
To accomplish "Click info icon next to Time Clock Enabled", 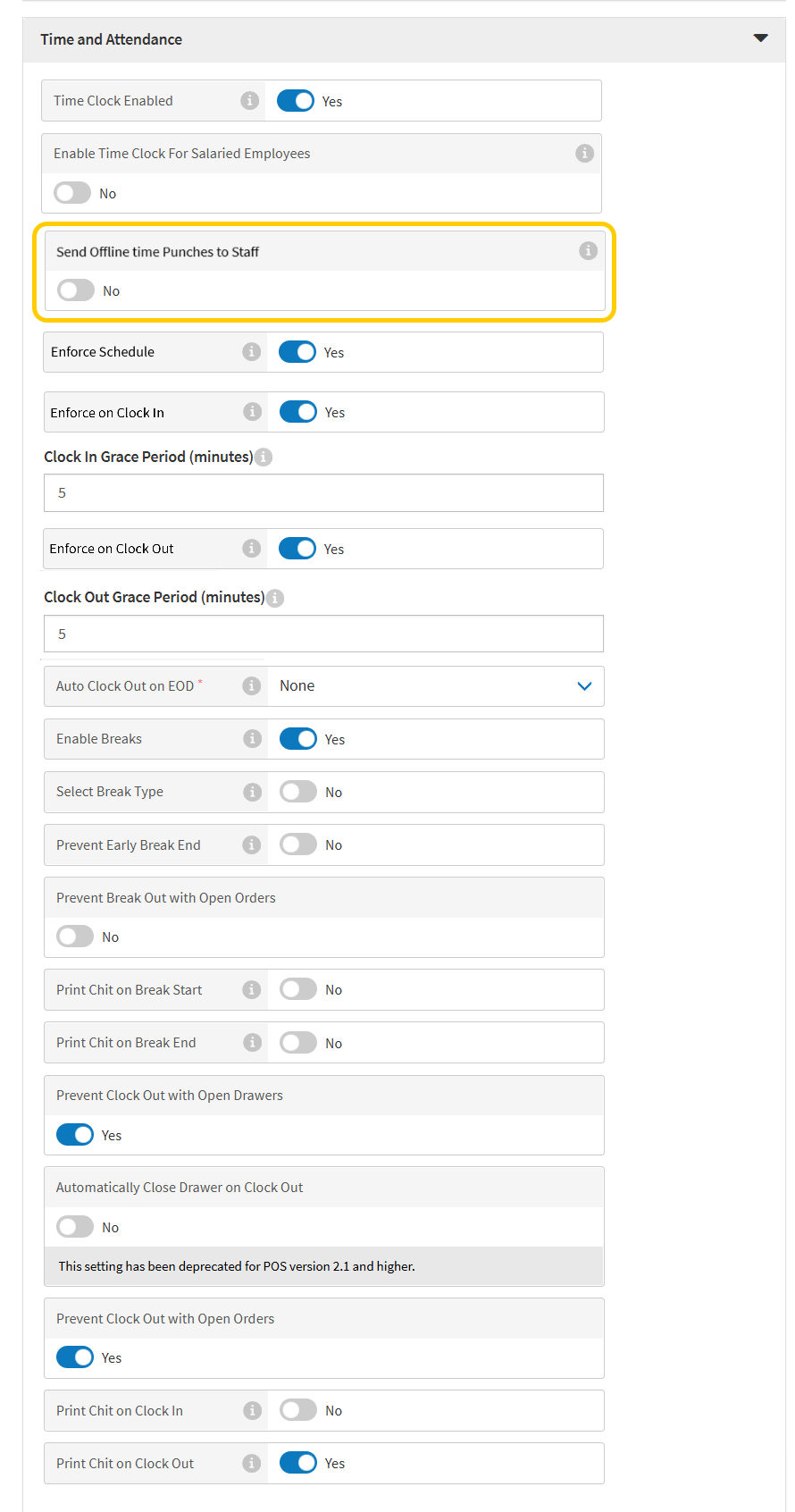I will pos(250,101).
